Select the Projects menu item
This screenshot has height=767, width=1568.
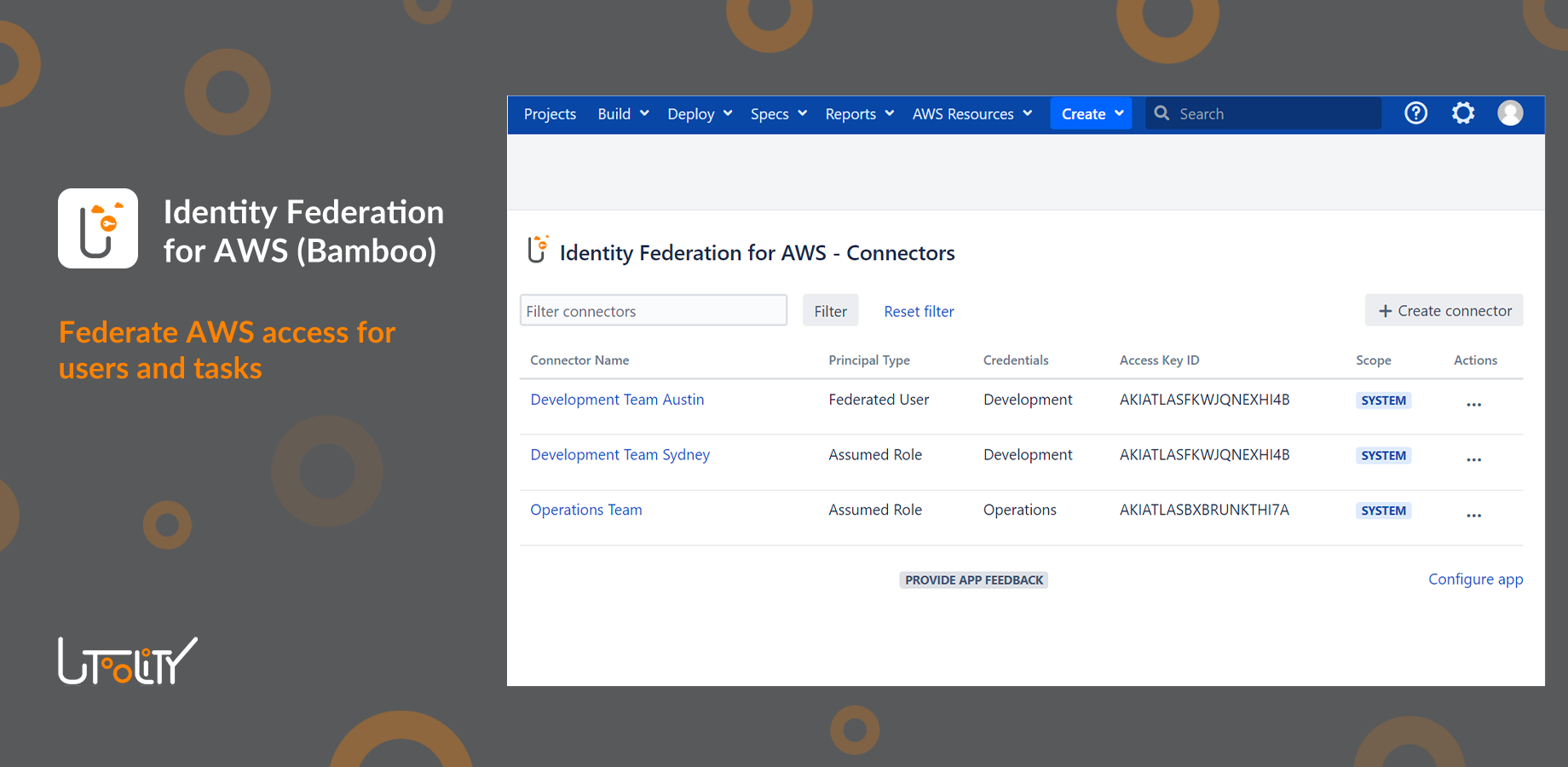pos(550,113)
